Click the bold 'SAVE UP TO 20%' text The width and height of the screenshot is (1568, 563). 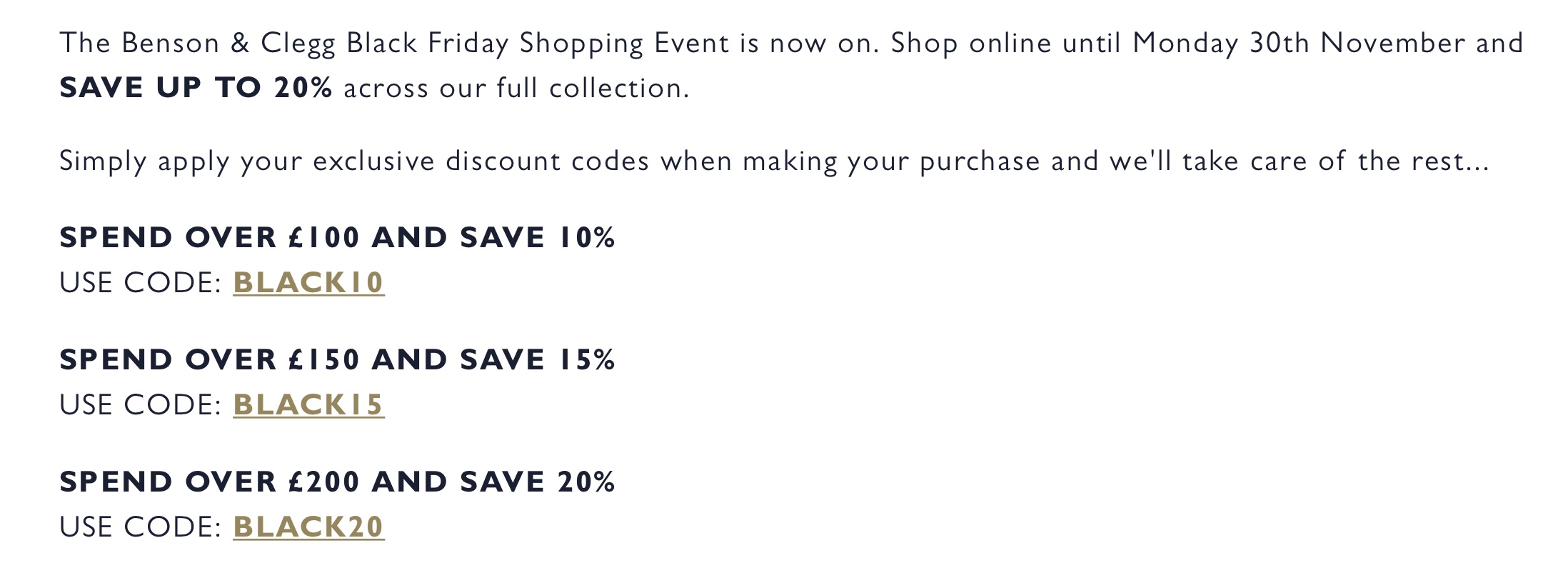[196, 88]
